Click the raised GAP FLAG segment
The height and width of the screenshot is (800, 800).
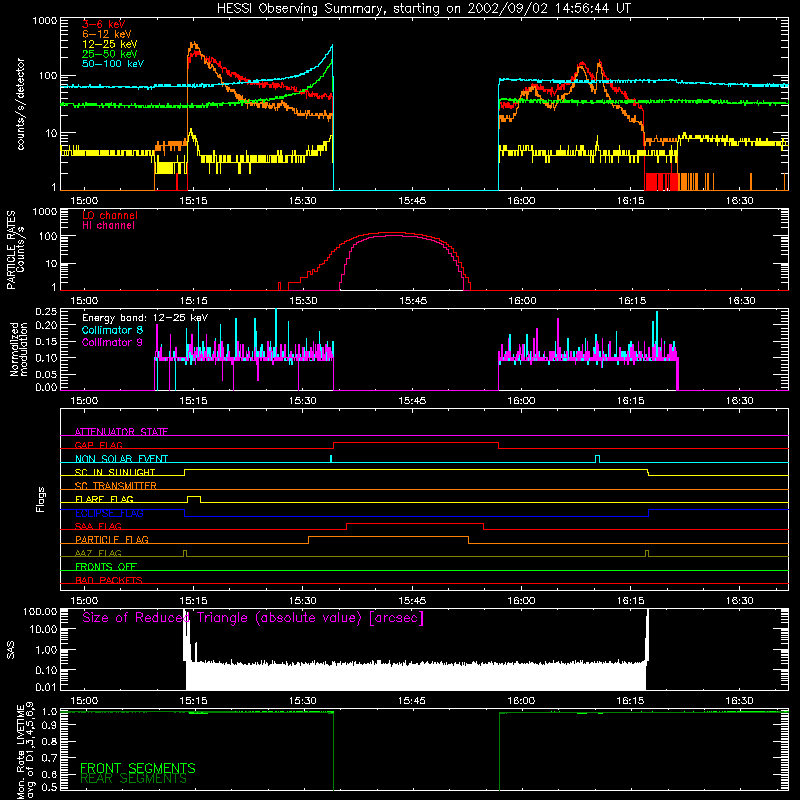(415, 443)
